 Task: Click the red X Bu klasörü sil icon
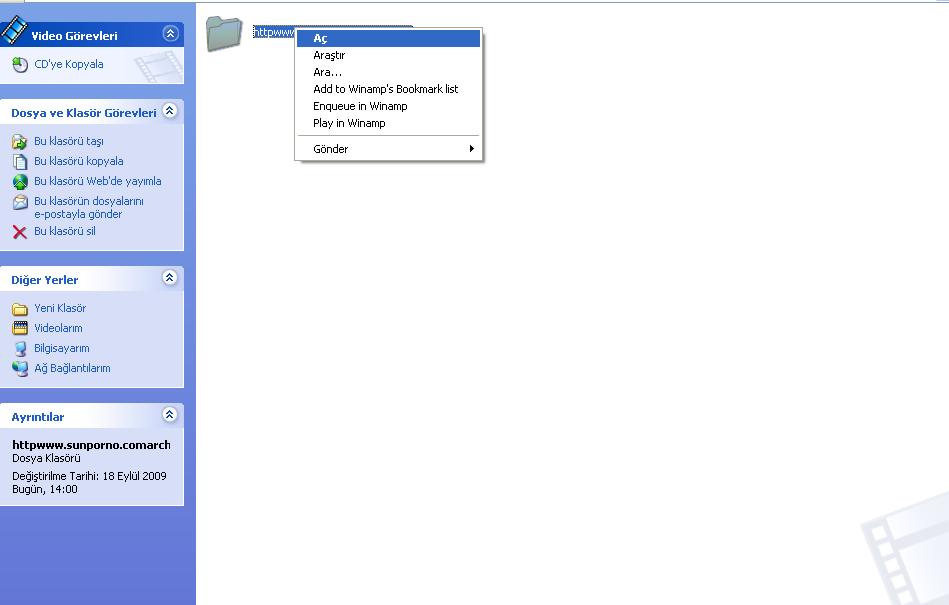click(20, 232)
